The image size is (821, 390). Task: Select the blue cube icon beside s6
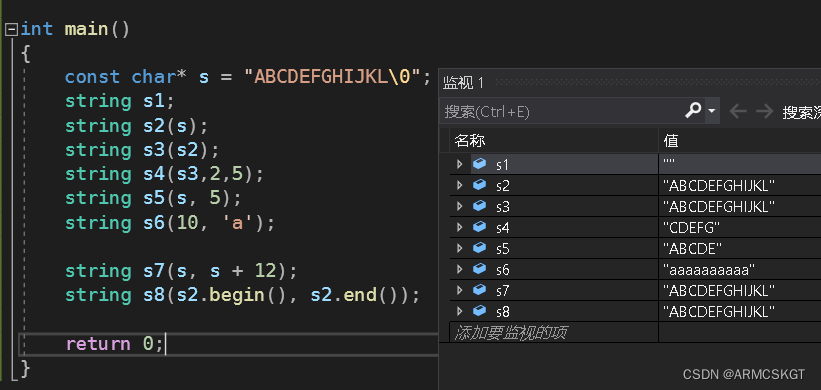point(479,269)
